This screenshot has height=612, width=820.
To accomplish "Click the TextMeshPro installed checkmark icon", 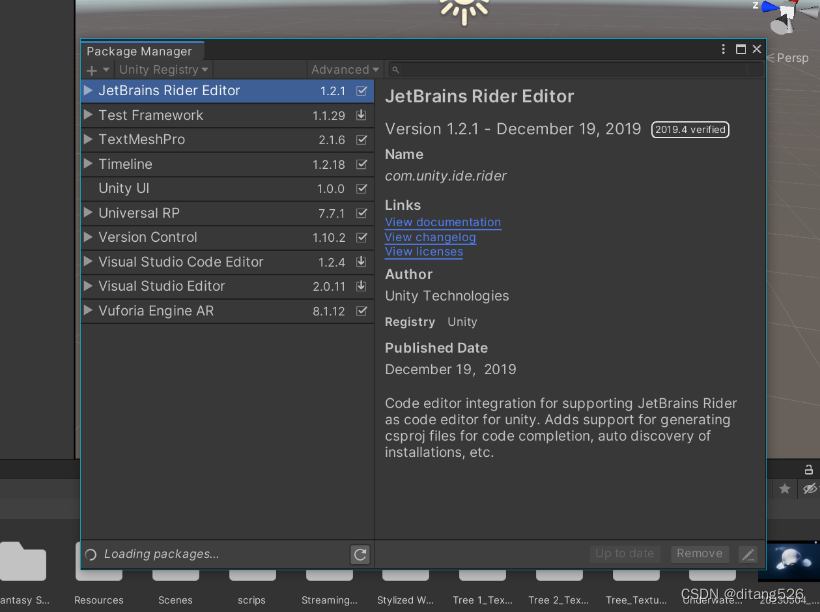I will point(361,140).
